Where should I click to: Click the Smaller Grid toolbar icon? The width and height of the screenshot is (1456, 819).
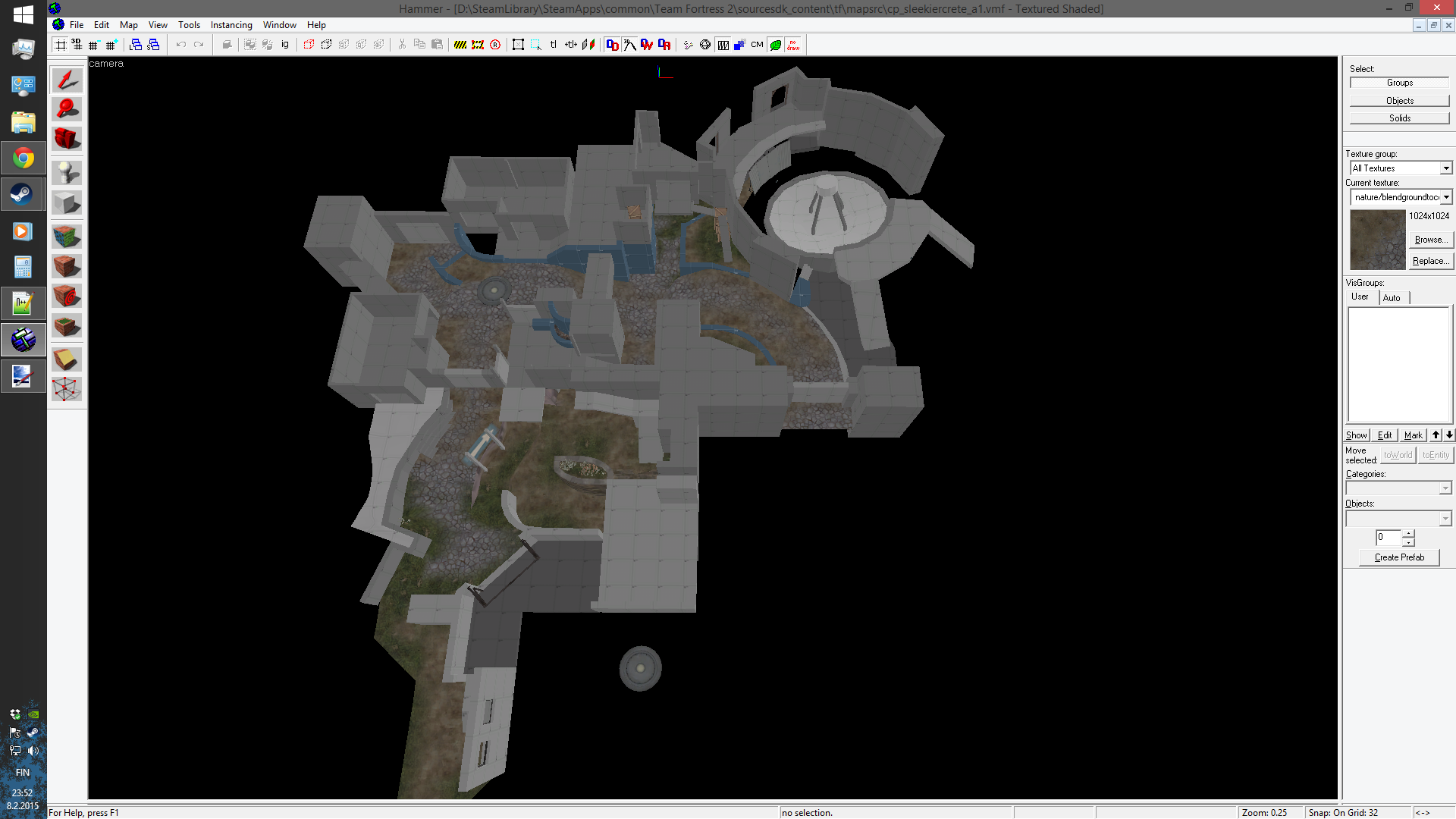(x=93, y=45)
